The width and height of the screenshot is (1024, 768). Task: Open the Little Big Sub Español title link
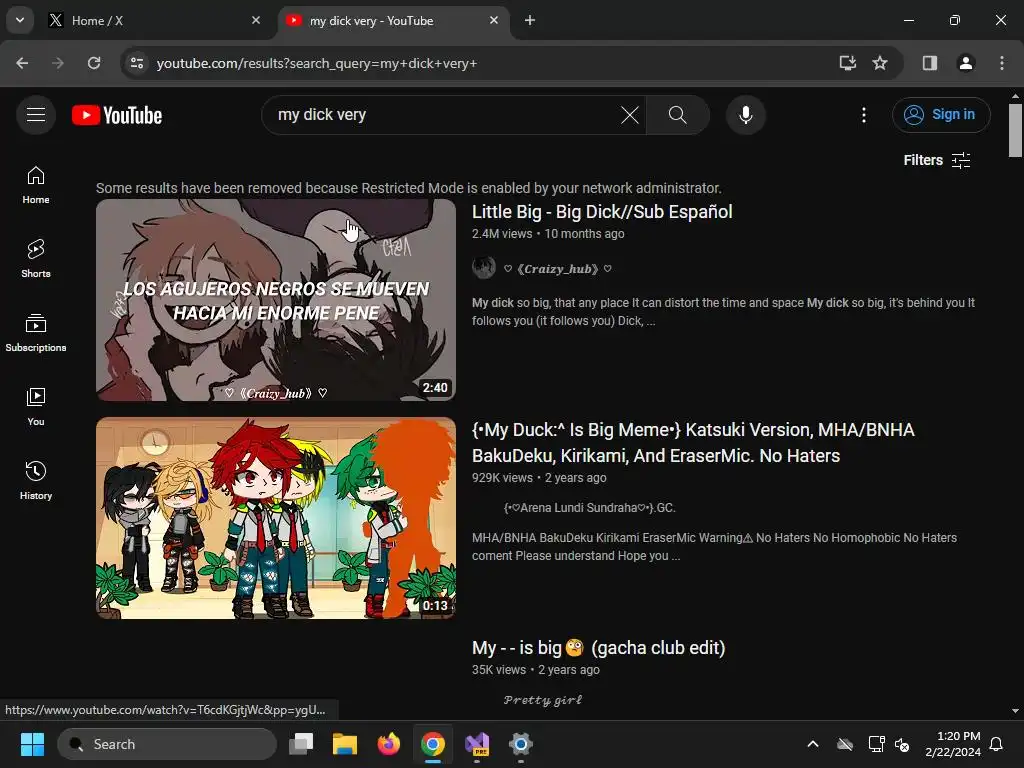tap(602, 212)
